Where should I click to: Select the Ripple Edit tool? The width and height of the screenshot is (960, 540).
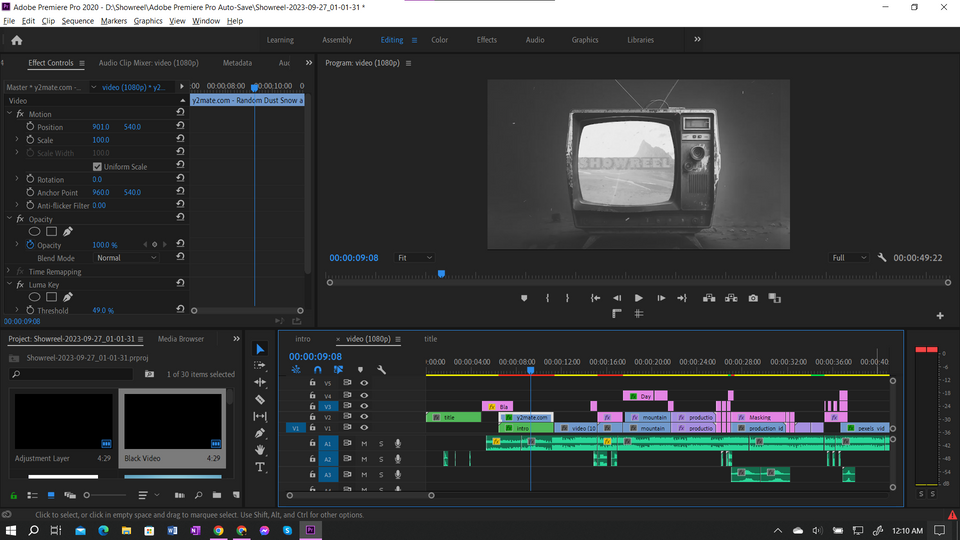point(260,382)
